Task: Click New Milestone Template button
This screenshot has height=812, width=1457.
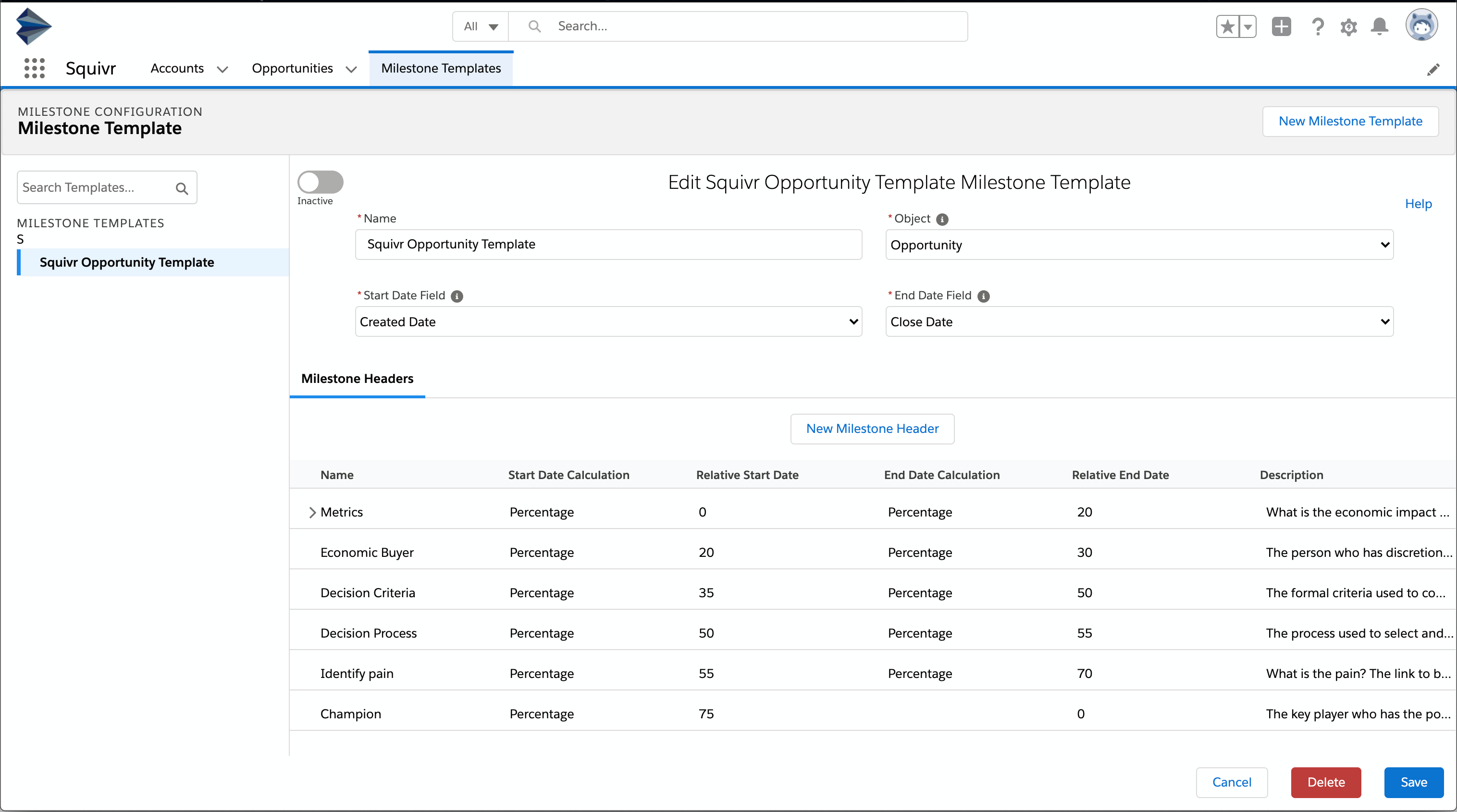Action: pos(1350,121)
